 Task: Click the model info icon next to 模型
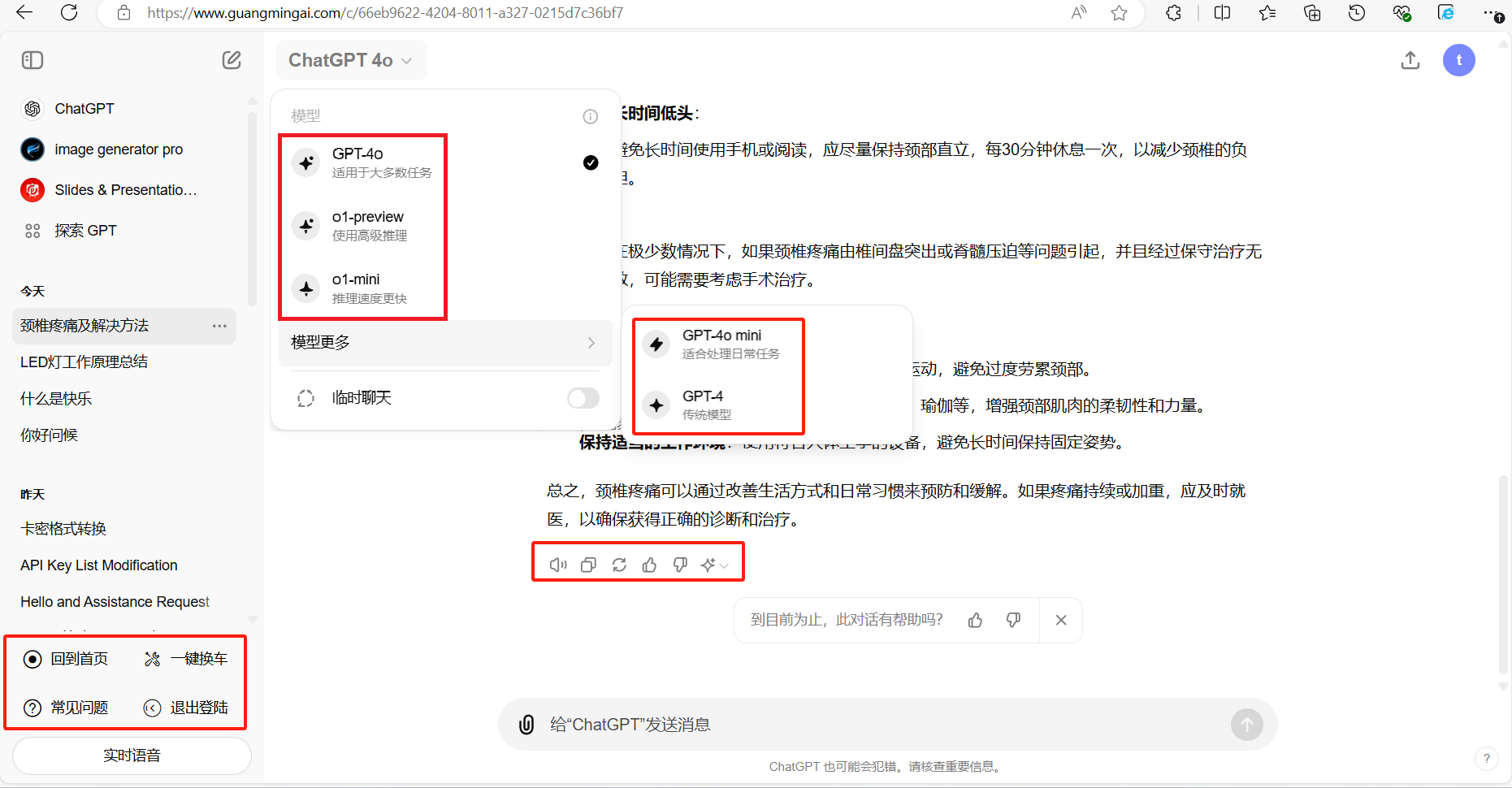click(x=591, y=116)
